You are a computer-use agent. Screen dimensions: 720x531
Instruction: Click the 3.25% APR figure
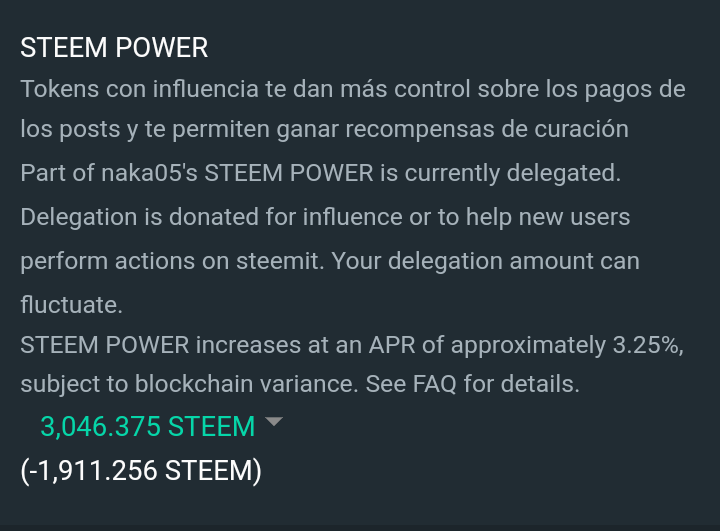coord(648,345)
